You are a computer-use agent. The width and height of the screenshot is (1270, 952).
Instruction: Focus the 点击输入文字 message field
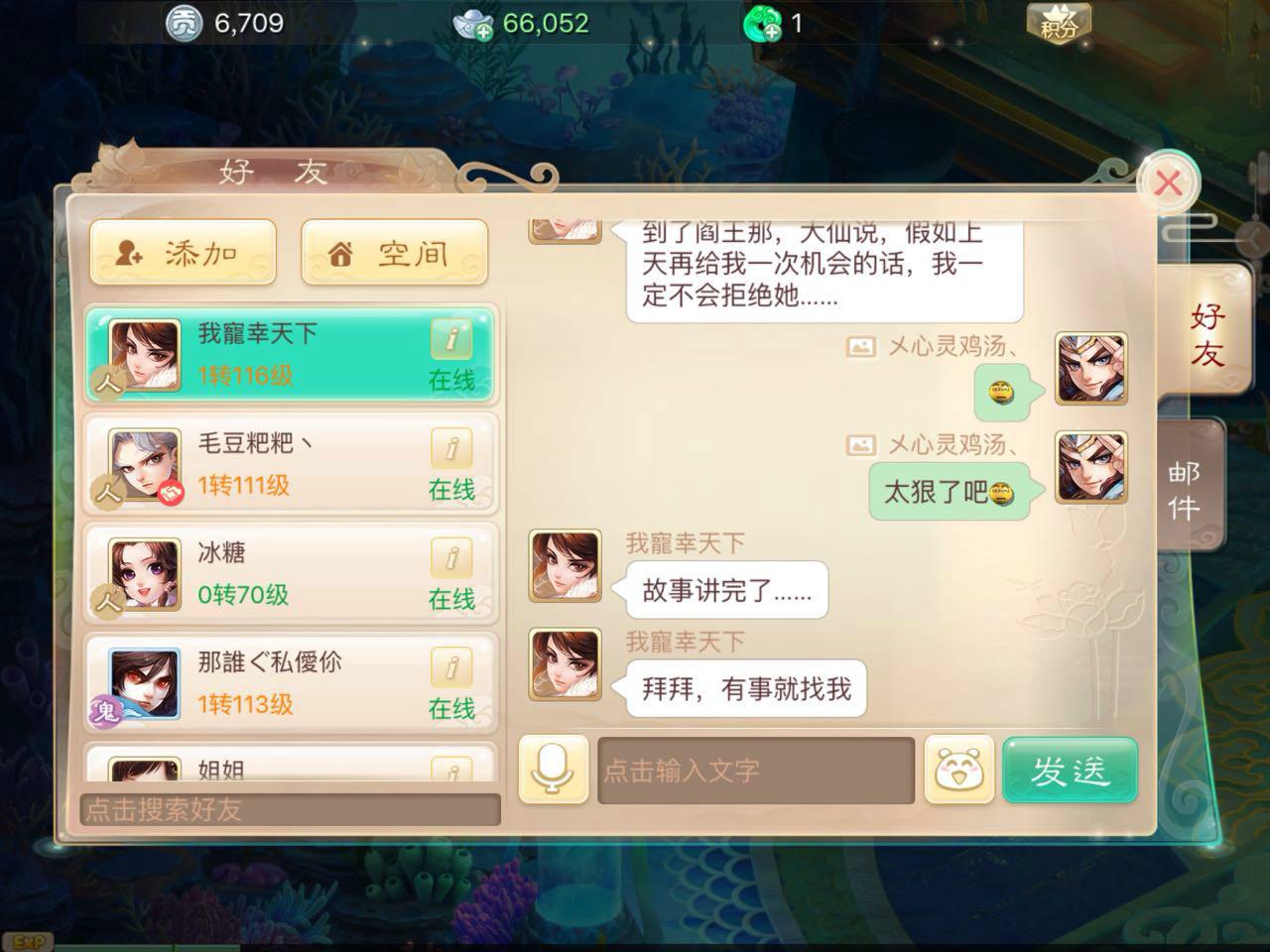point(755,771)
